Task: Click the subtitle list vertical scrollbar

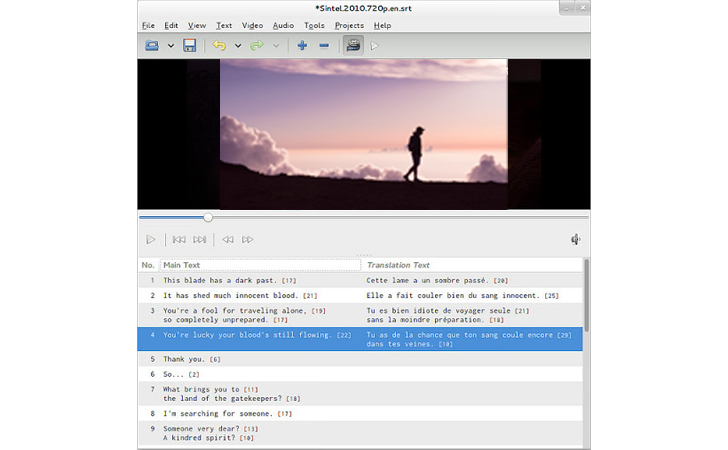Action: coord(586,295)
